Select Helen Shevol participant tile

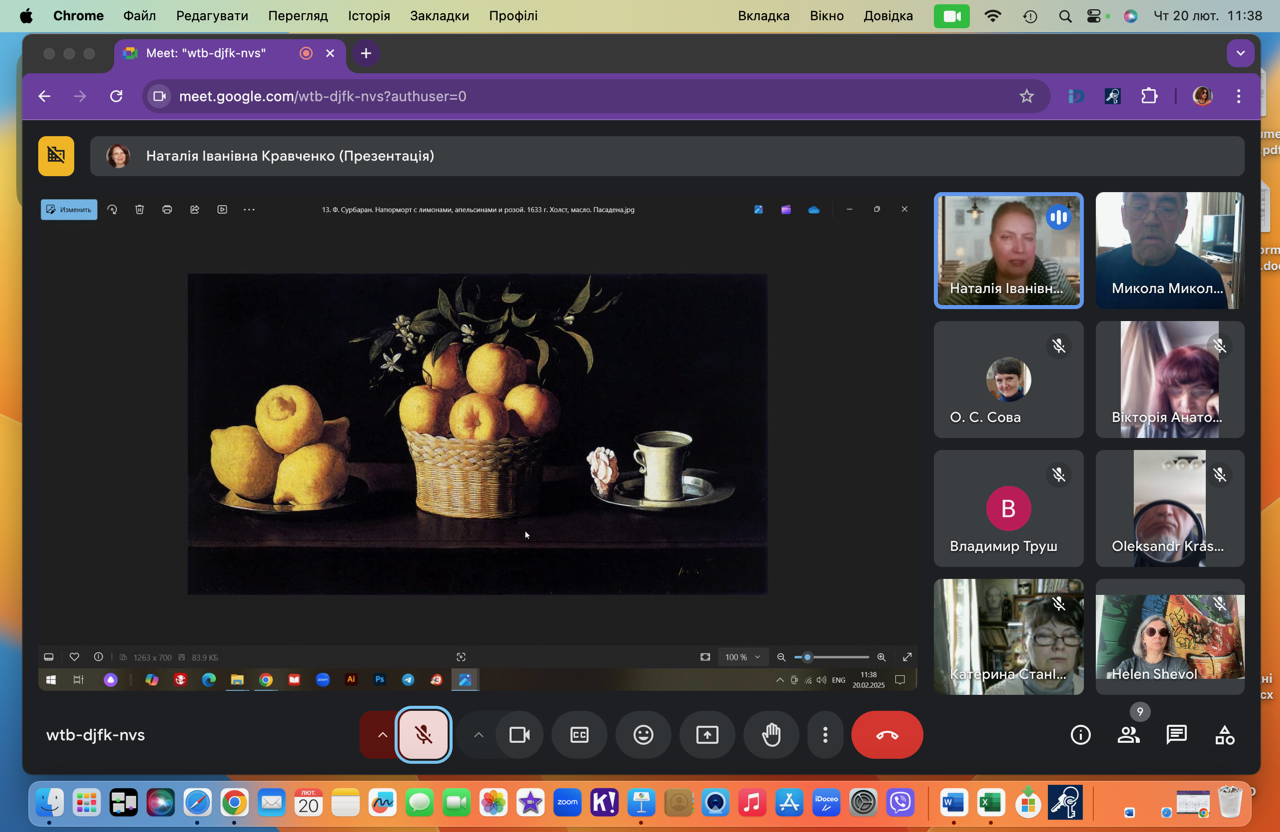(x=1170, y=637)
